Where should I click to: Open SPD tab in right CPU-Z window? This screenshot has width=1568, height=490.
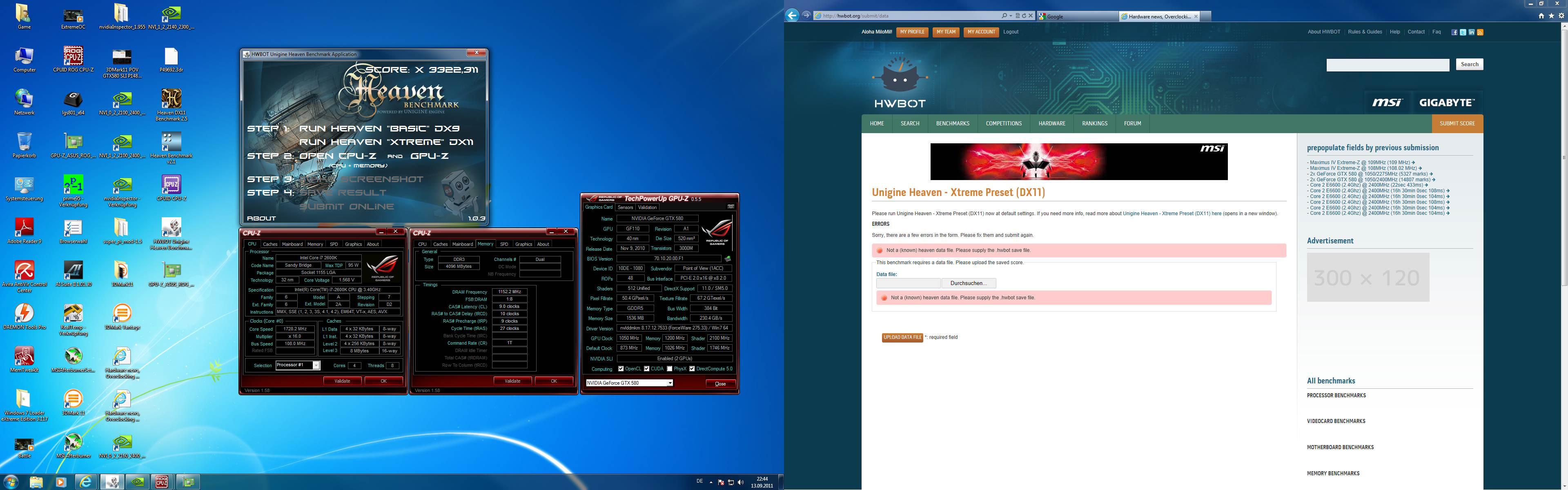(504, 244)
